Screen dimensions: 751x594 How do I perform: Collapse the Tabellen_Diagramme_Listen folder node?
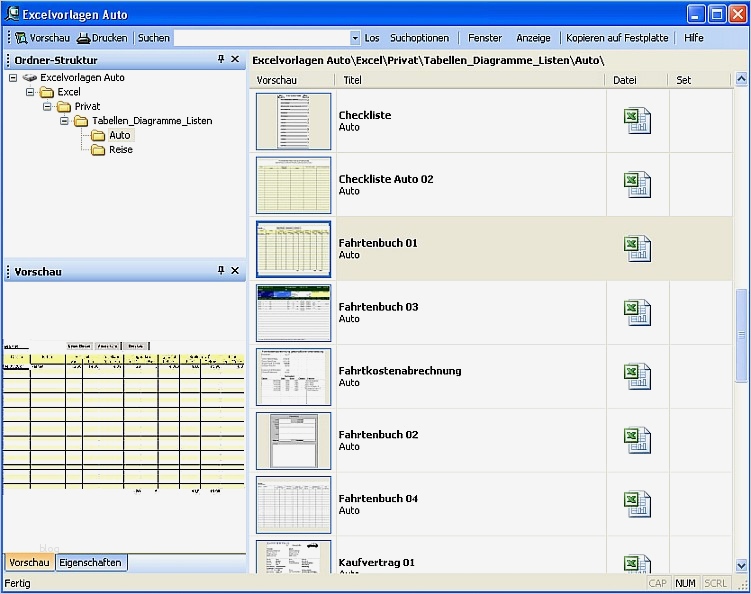click(64, 121)
